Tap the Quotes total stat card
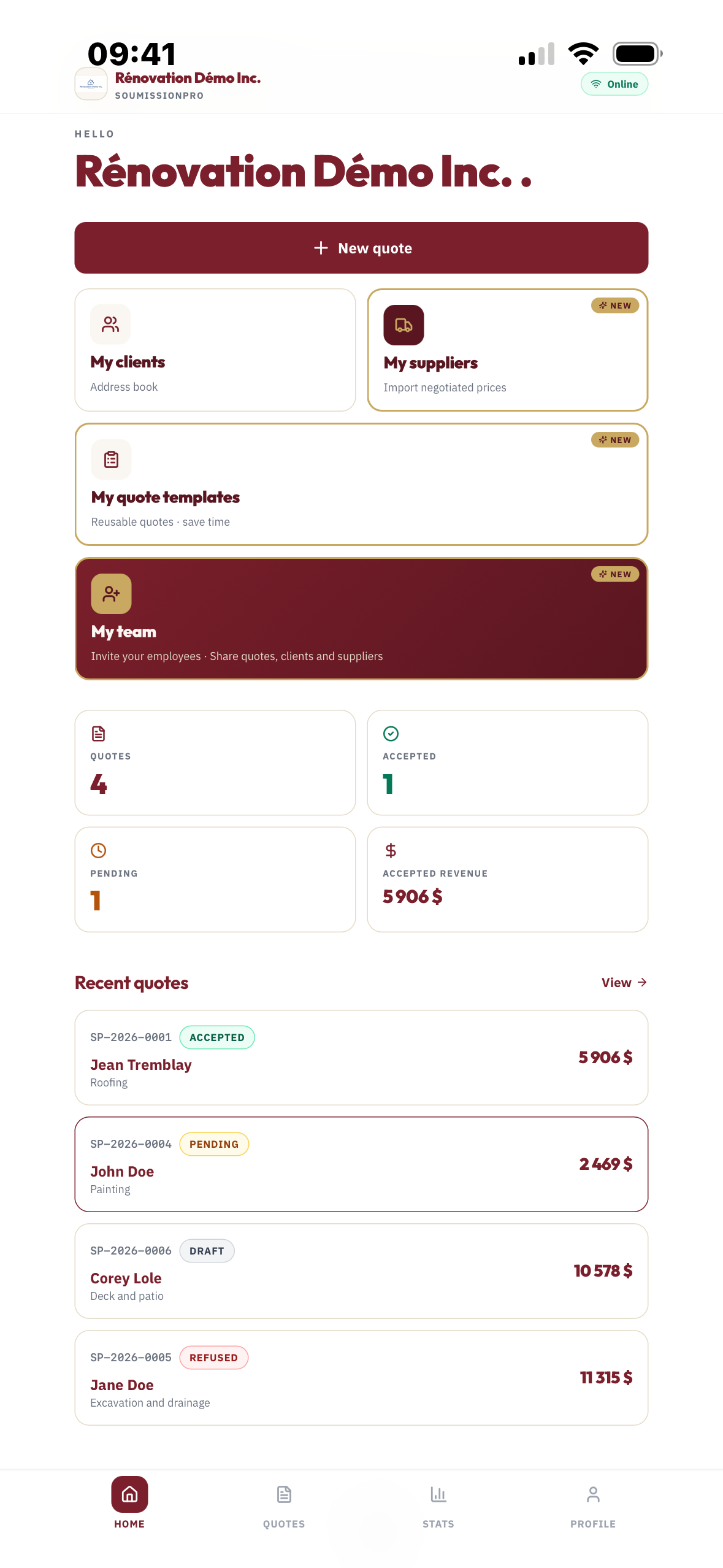Screen dimensions: 723x1568 coord(215,763)
